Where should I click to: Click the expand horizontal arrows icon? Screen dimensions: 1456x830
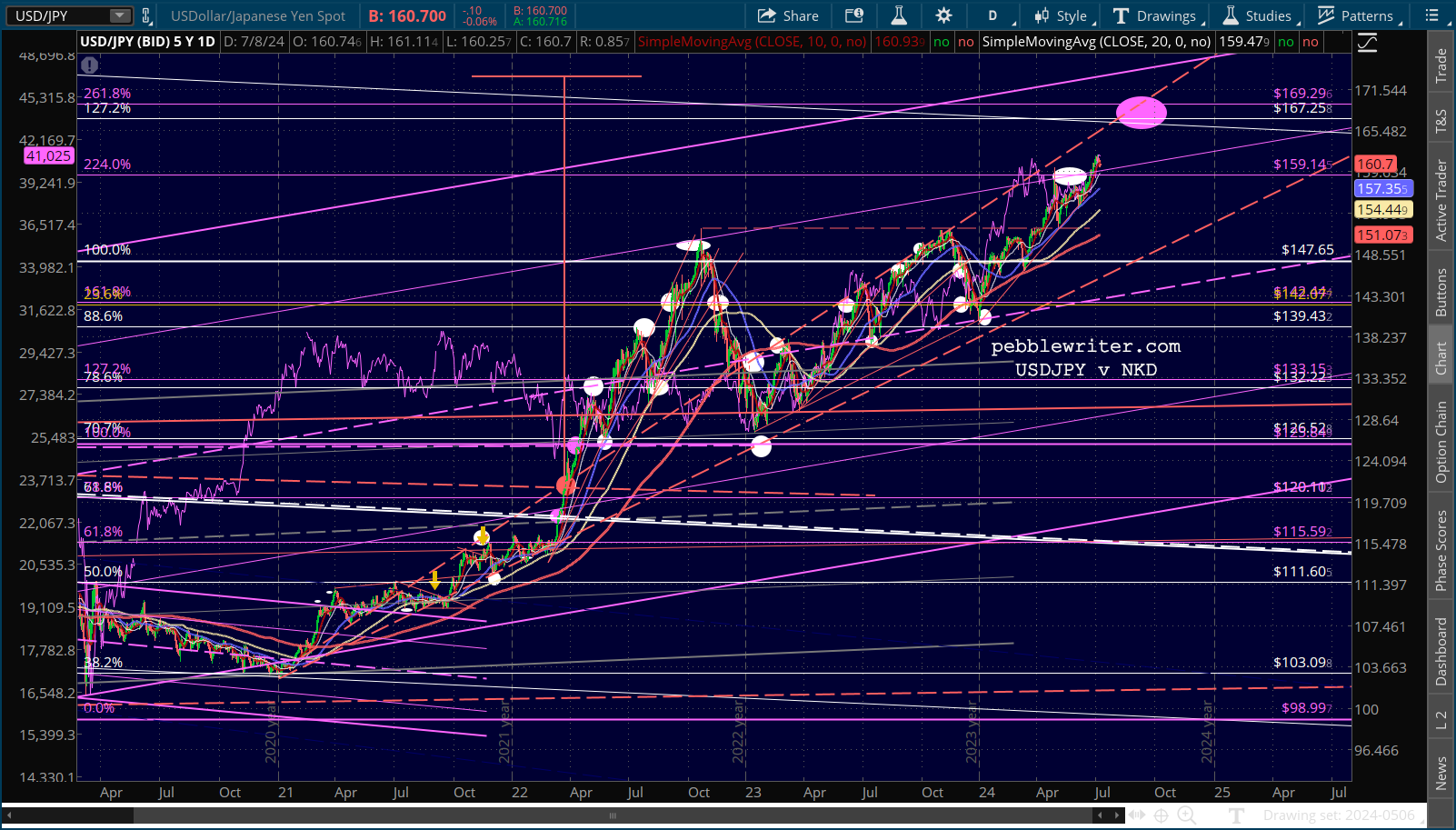click(1136, 815)
